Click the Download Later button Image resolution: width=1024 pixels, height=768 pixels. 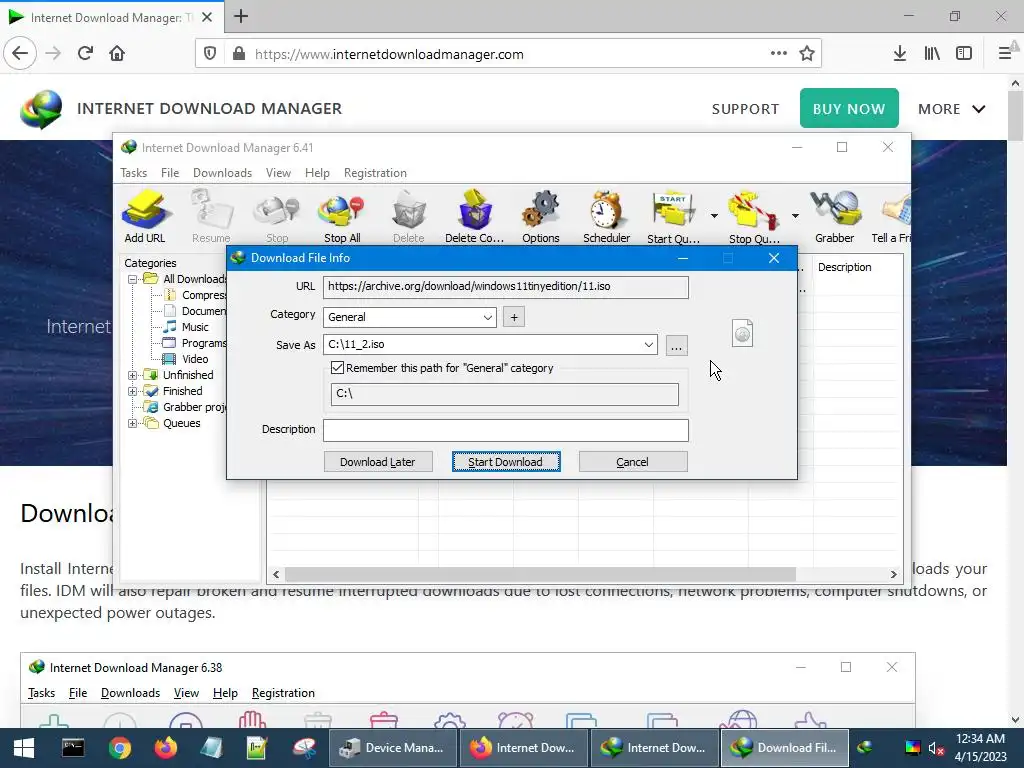377,462
